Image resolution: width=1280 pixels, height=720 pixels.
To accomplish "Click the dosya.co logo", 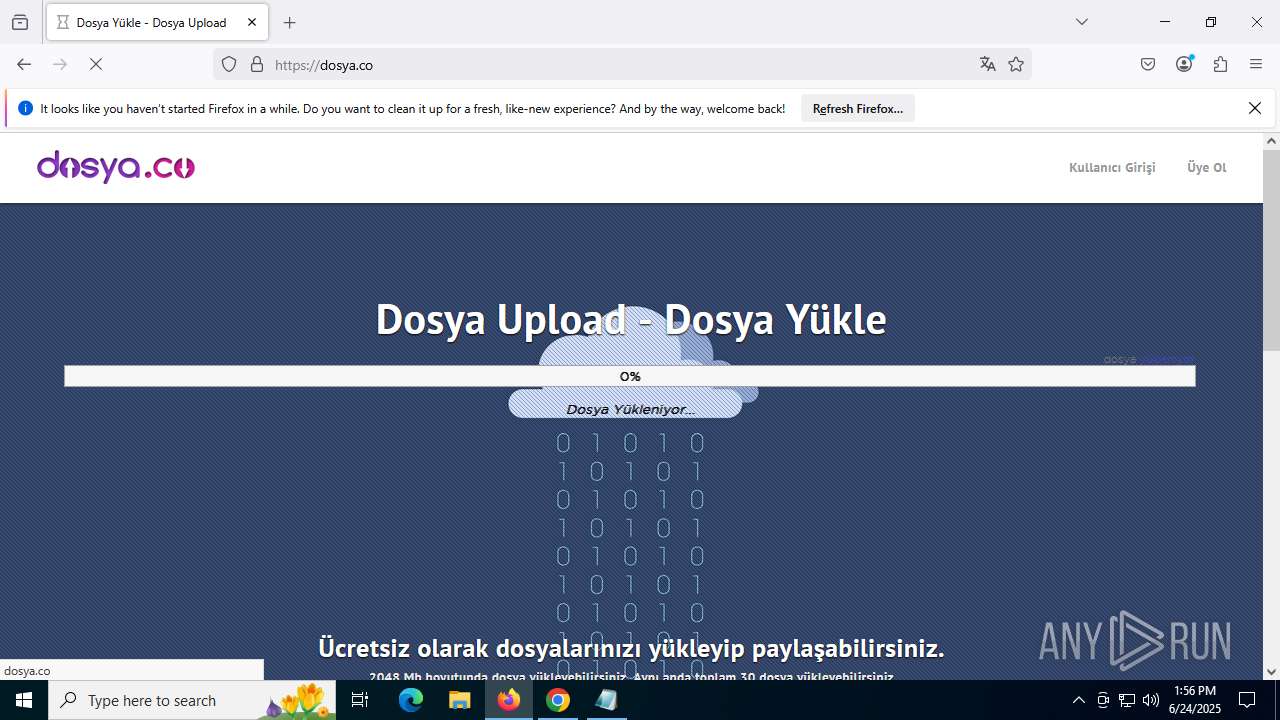I will pyautogui.click(x=116, y=167).
